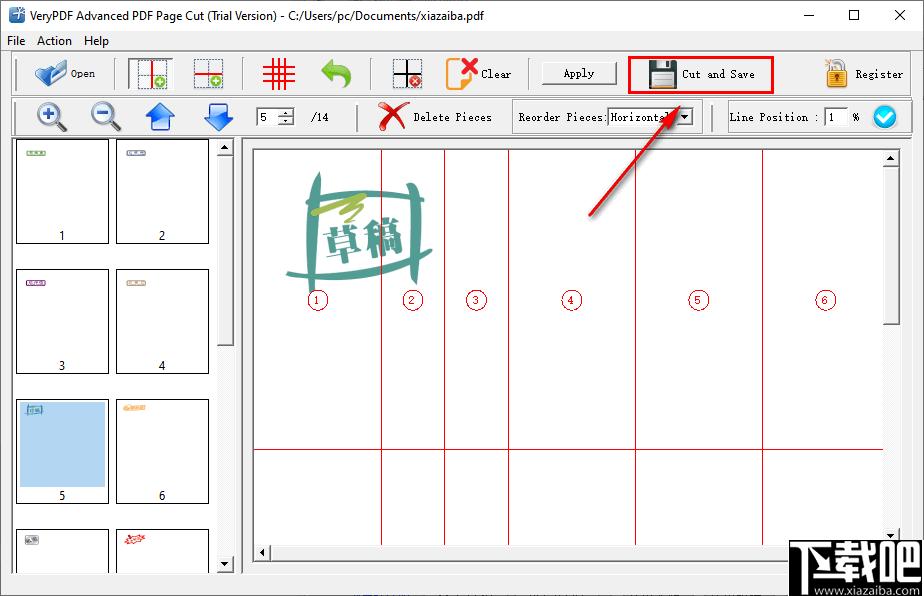This screenshot has width=924, height=596.
Task: Click page view scroll up arrow
Action: coord(890,158)
